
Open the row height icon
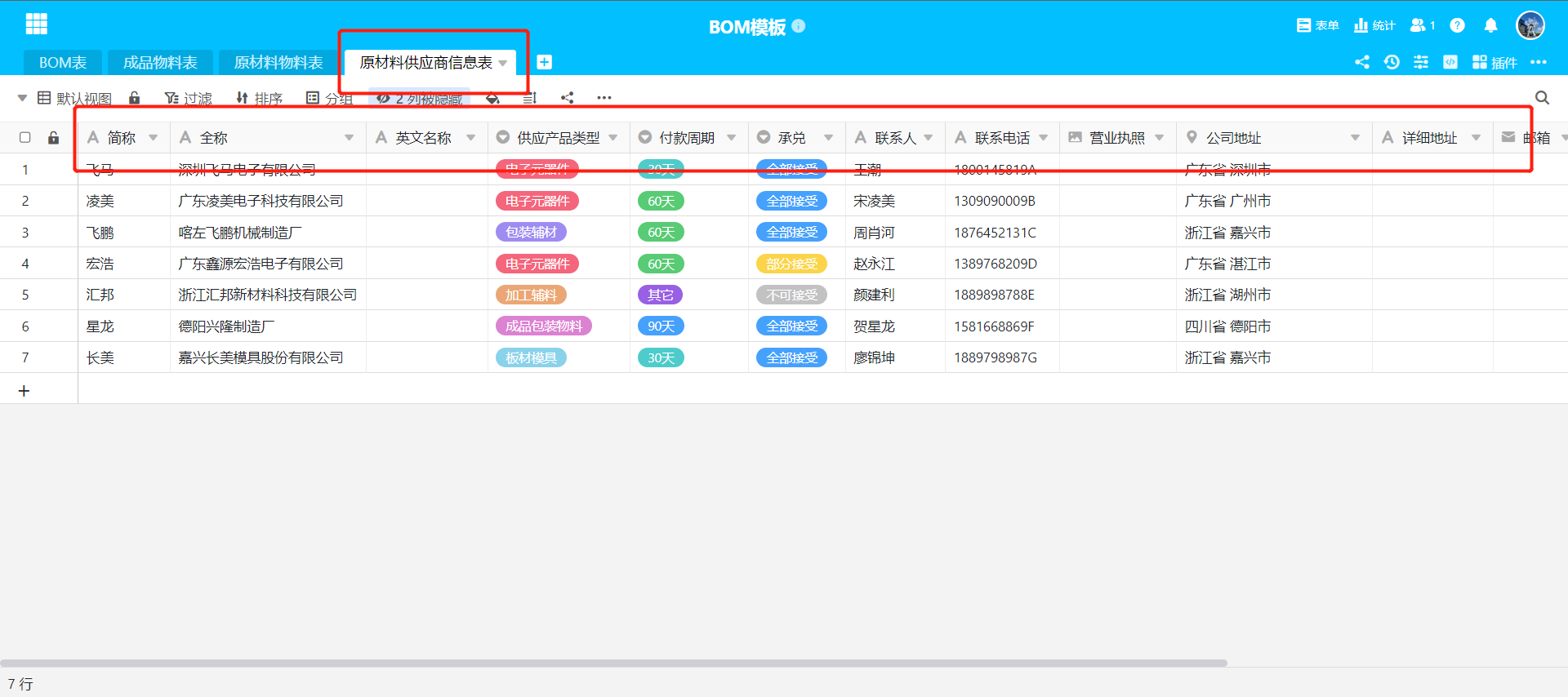tap(530, 98)
